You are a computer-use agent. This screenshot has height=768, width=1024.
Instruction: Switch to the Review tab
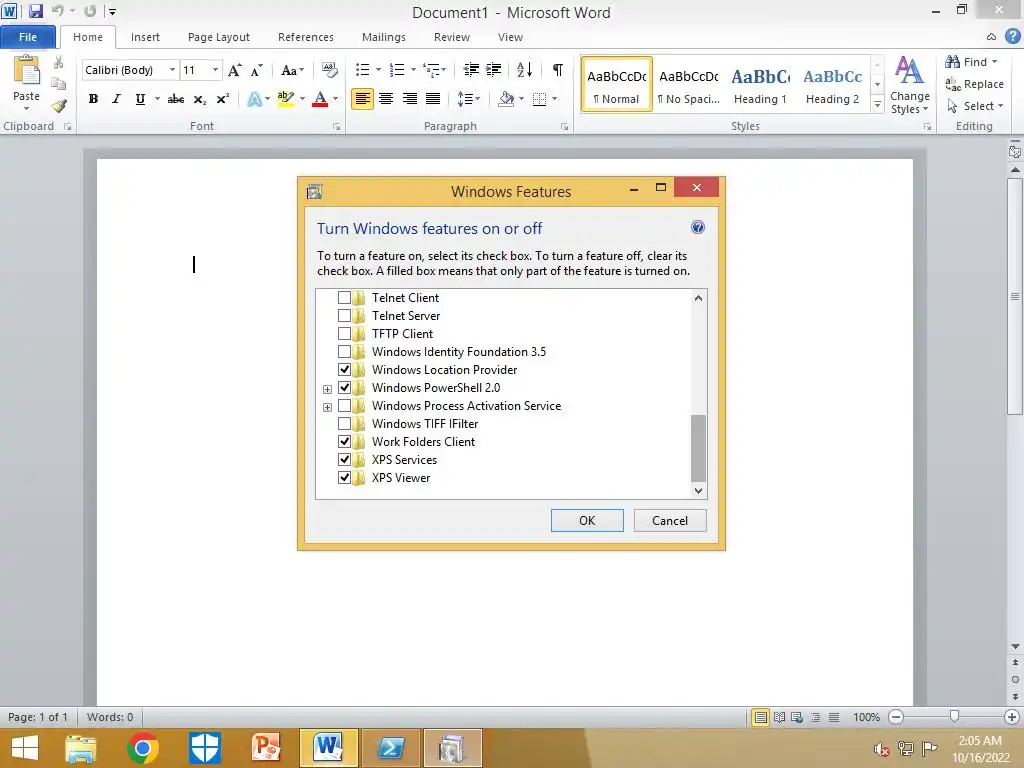(x=452, y=37)
